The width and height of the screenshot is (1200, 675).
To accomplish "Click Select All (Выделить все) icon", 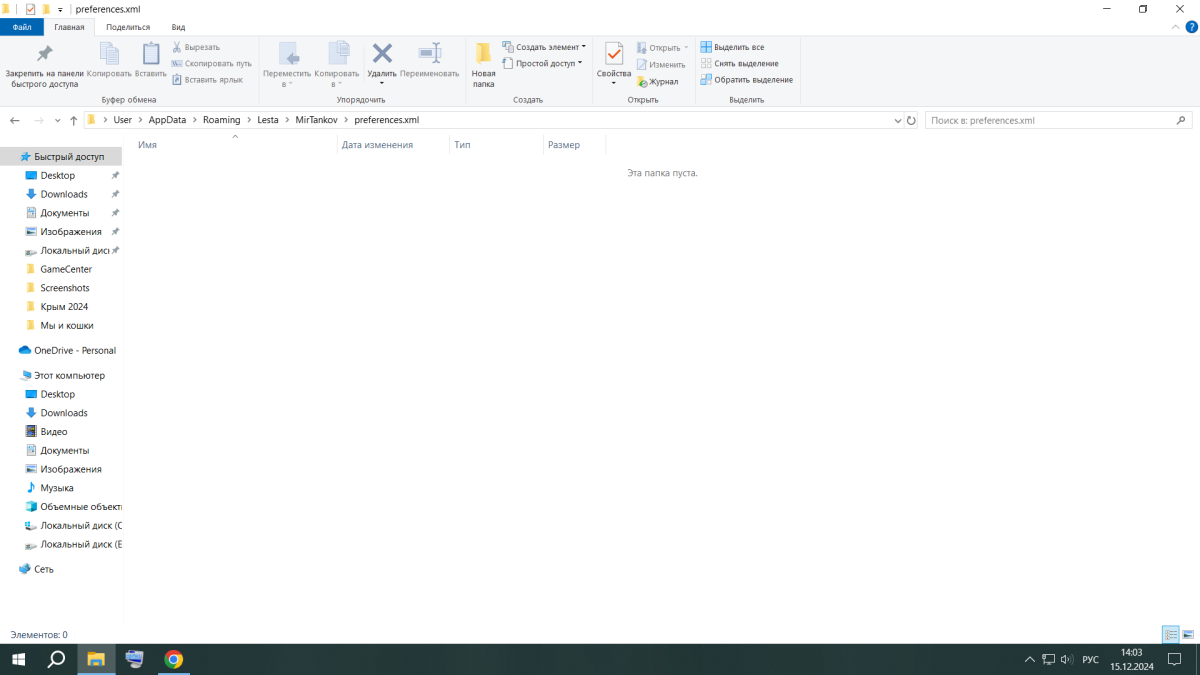I will pyautogui.click(x=706, y=47).
